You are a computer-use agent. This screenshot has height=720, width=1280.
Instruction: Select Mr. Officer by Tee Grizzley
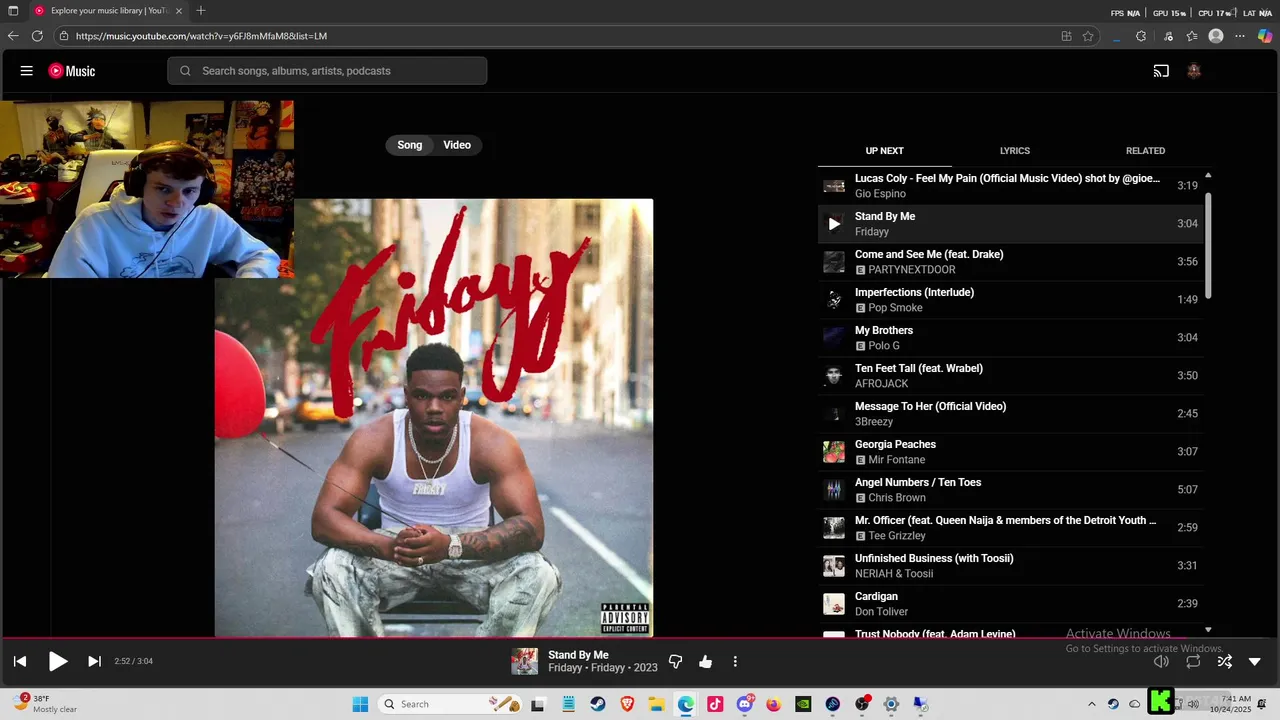1010,528
